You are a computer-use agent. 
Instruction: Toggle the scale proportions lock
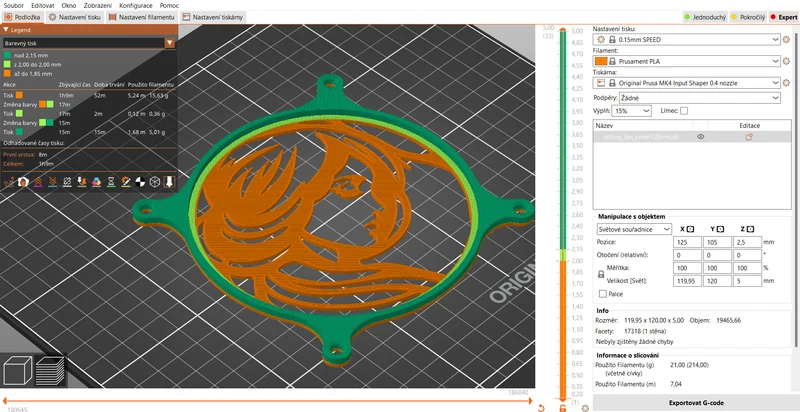[601, 274]
